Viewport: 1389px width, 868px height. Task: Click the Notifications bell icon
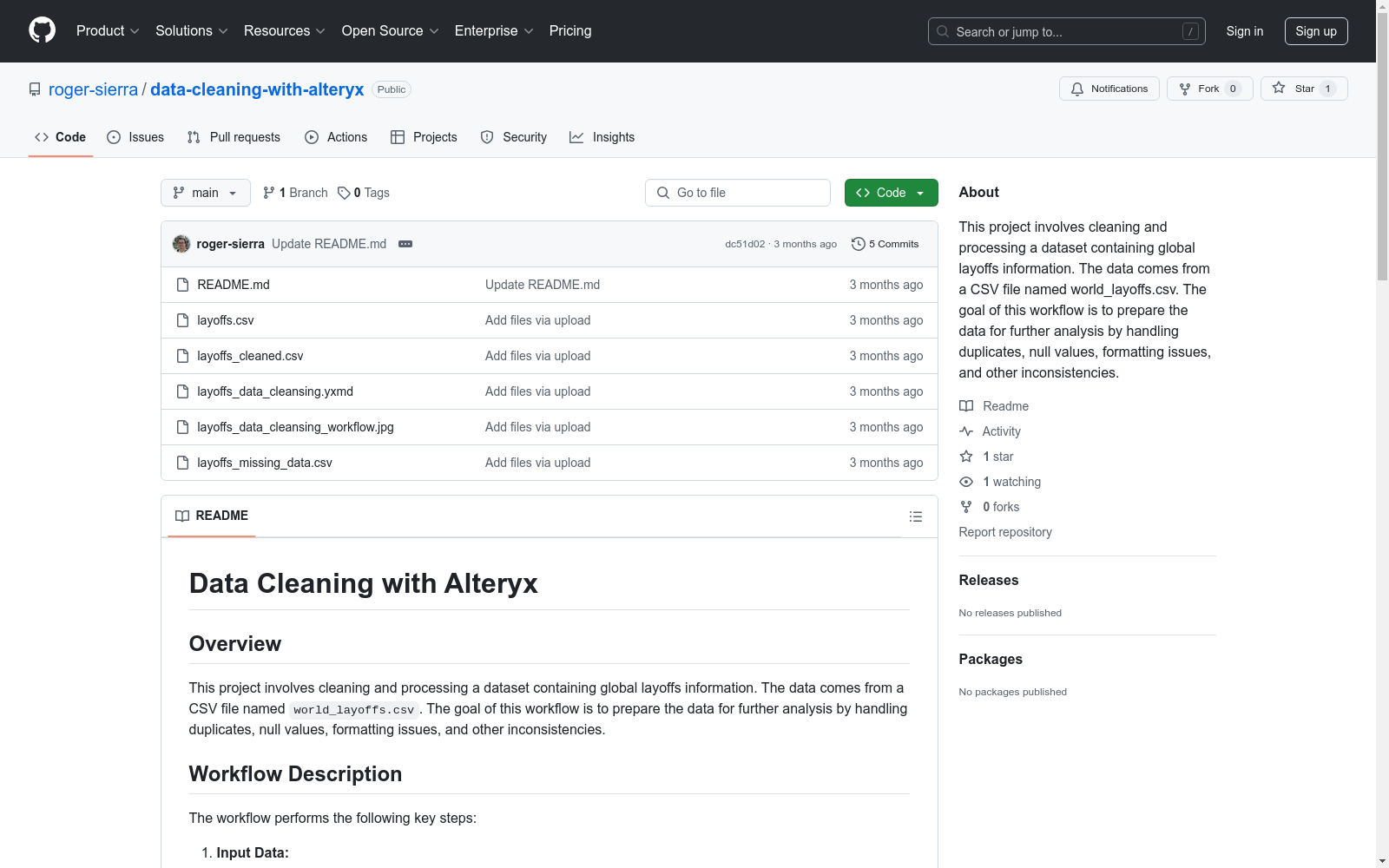click(1077, 89)
